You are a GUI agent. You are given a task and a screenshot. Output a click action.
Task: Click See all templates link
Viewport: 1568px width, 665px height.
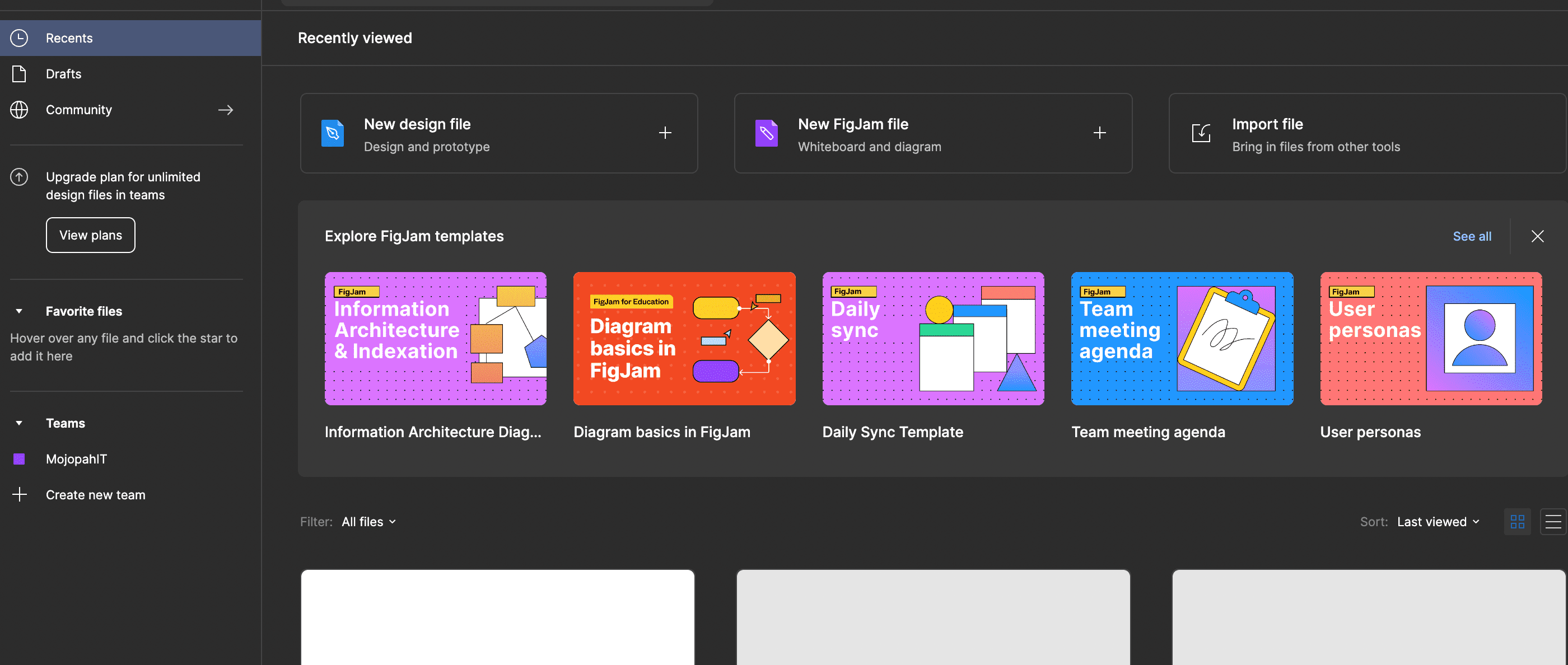(x=1472, y=236)
